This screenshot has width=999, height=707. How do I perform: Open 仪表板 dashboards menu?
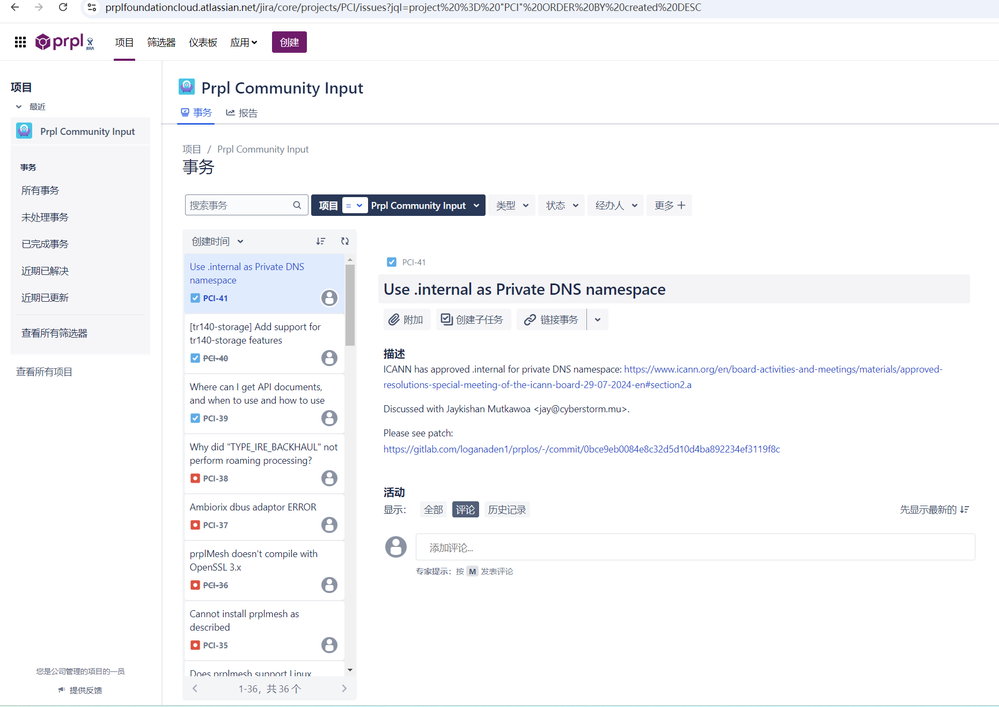[x=203, y=43]
